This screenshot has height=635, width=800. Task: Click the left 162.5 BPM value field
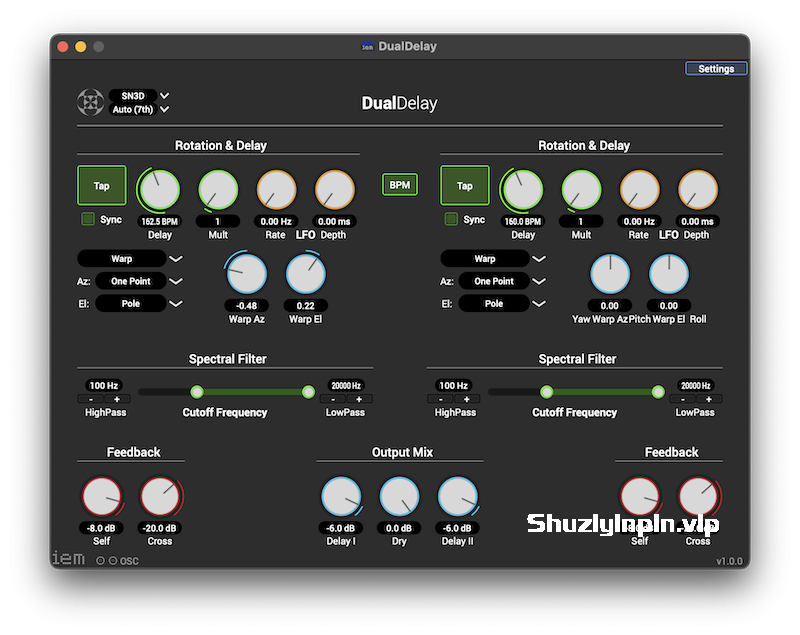pos(160,221)
